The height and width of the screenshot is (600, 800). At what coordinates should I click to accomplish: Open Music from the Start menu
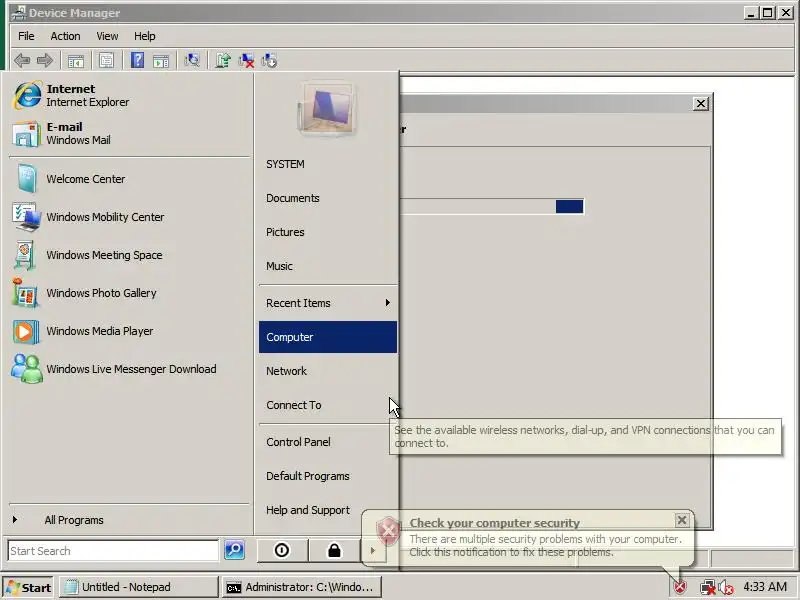(x=328, y=266)
